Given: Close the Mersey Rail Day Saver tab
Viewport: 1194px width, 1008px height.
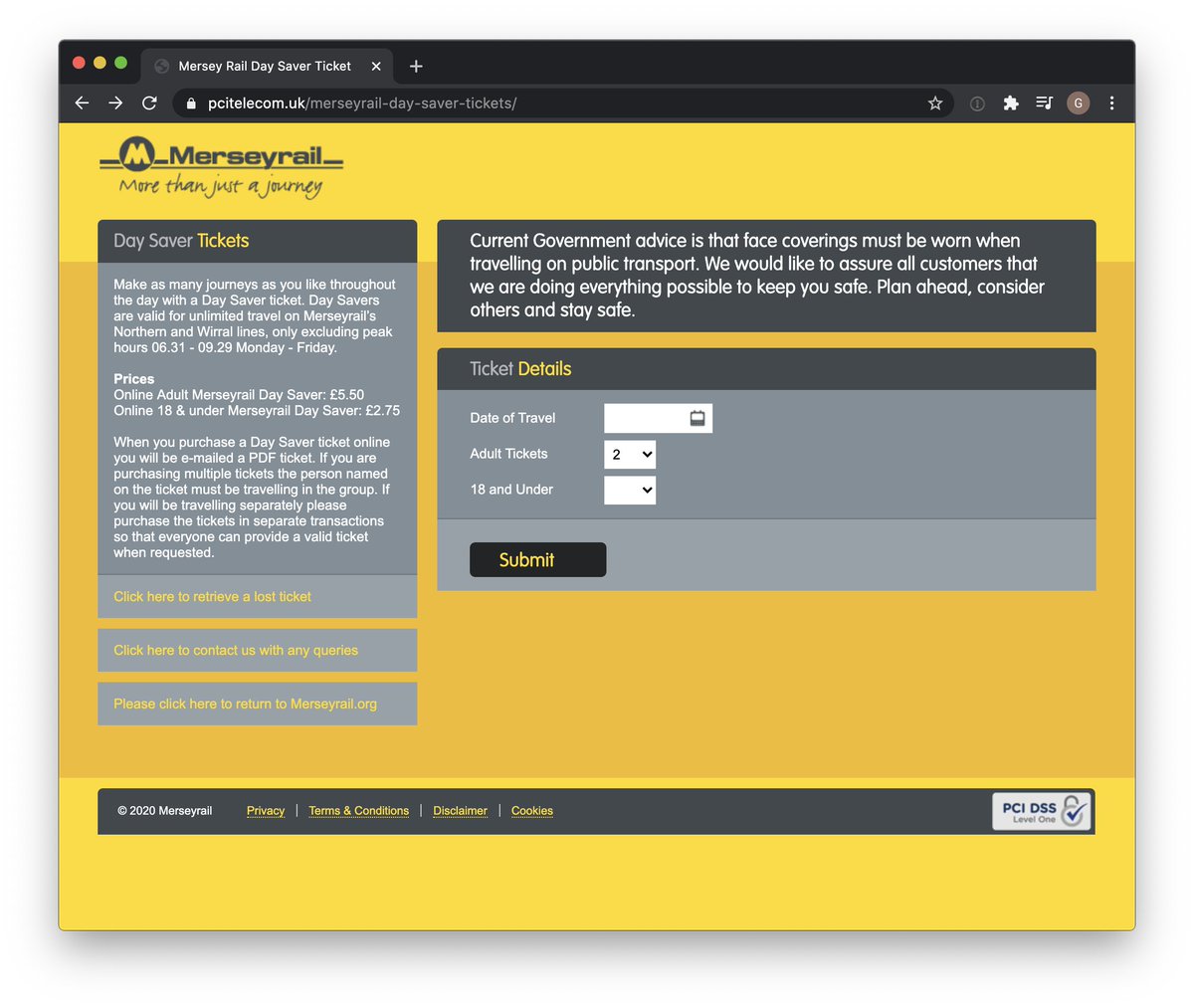Looking at the screenshot, I should 376,67.
